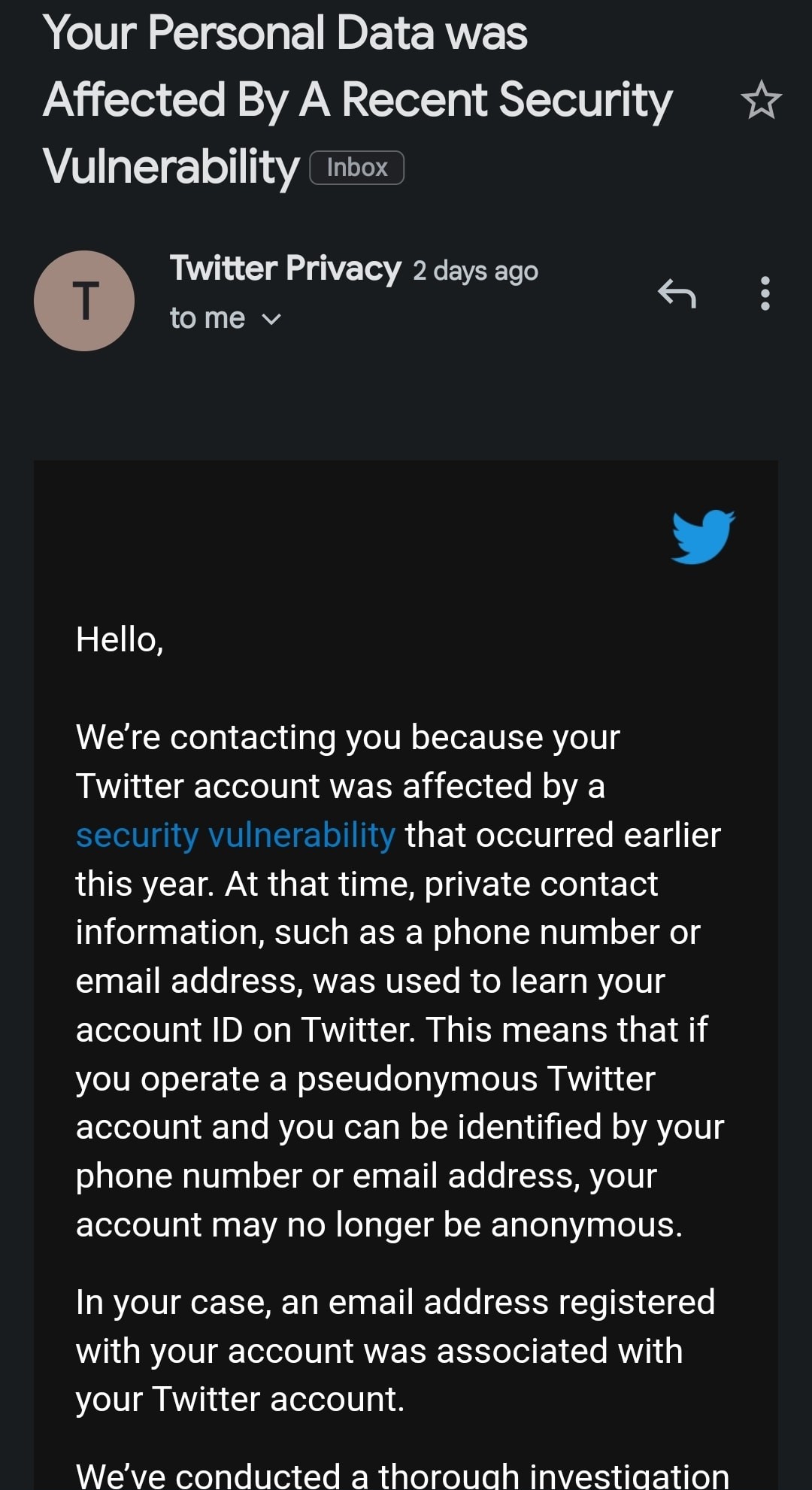Tap the word 'pseudonymous' in the message
Image resolution: width=812 pixels, height=1490 pixels.
[417, 1079]
